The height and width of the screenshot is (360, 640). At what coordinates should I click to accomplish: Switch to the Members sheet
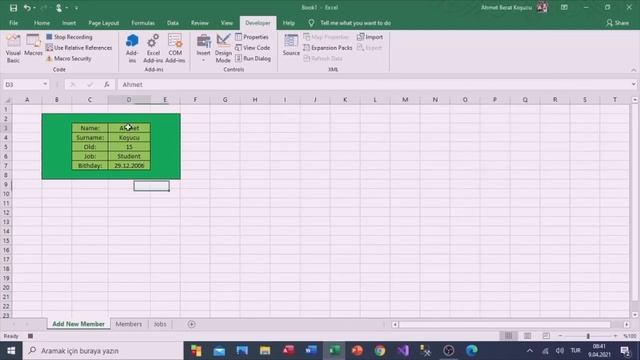[129, 324]
